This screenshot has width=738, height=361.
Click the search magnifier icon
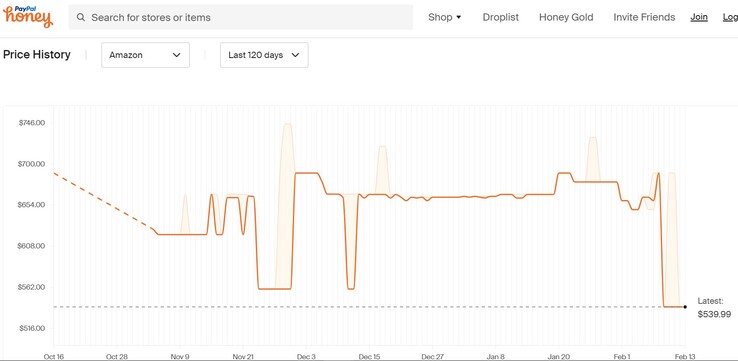[81, 17]
